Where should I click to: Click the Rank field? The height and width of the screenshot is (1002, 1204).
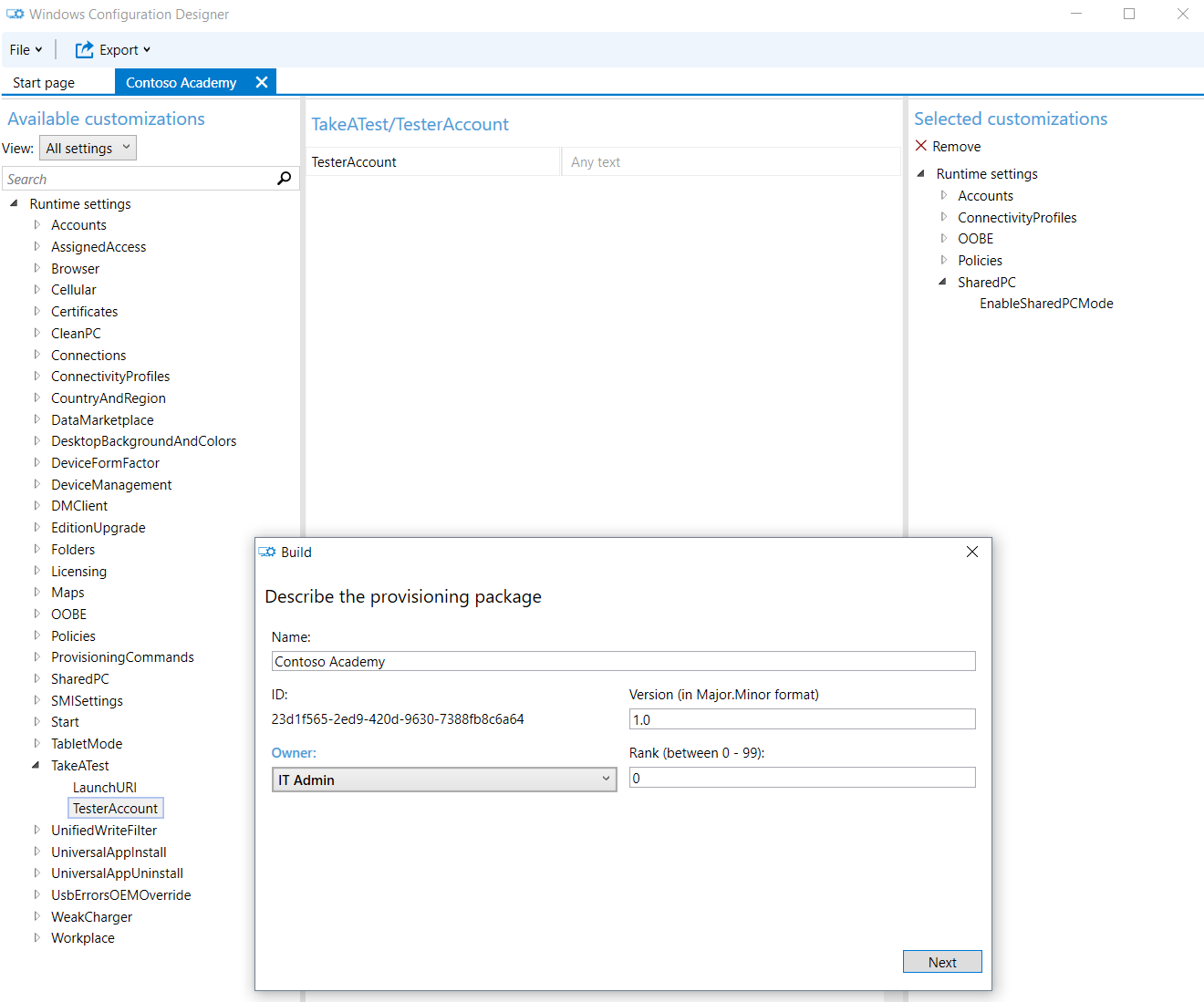pyautogui.click(x=803, y=778)
